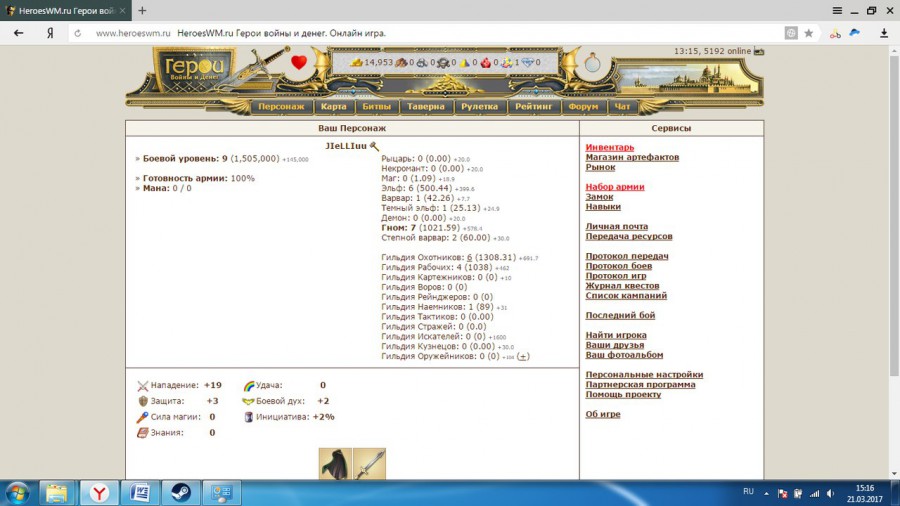The height and width of the screenshot is (506, 900).
Task: Open Microsoft Word from the taskbar
Action: 140,493
